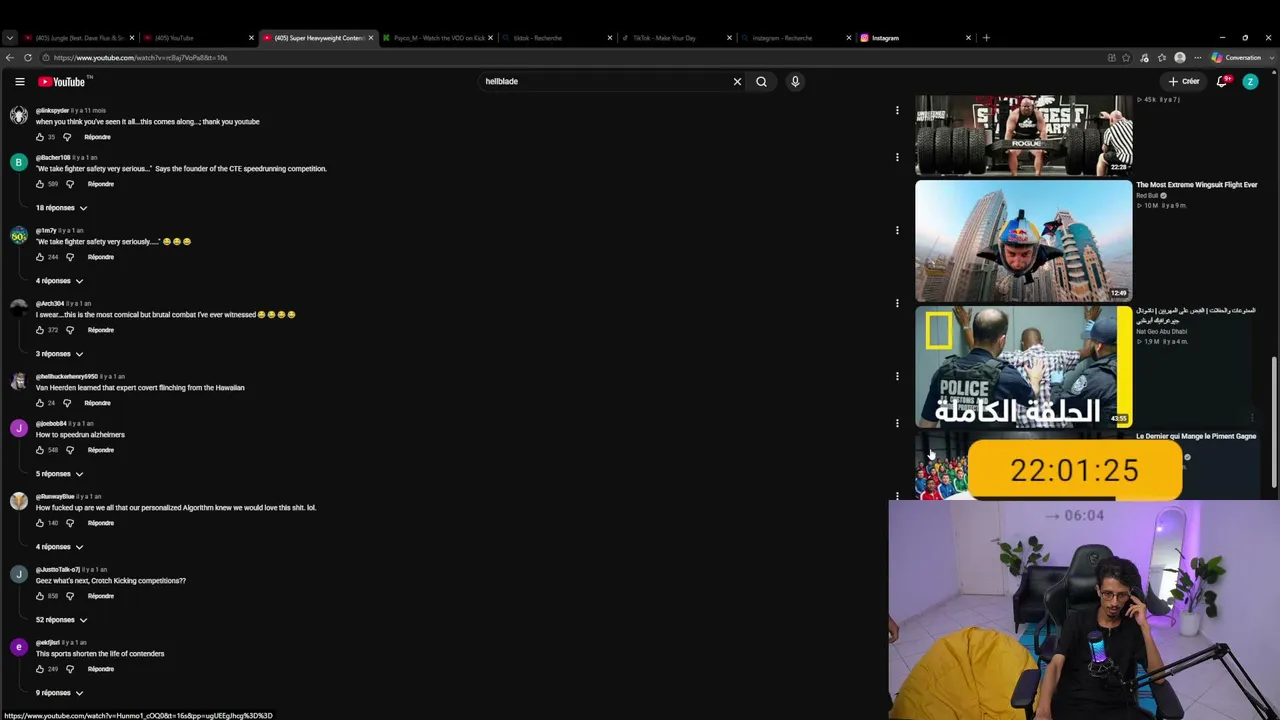1280x720 pixels.
Task: Open the account avatar menu
Action: coord(1250,81)
